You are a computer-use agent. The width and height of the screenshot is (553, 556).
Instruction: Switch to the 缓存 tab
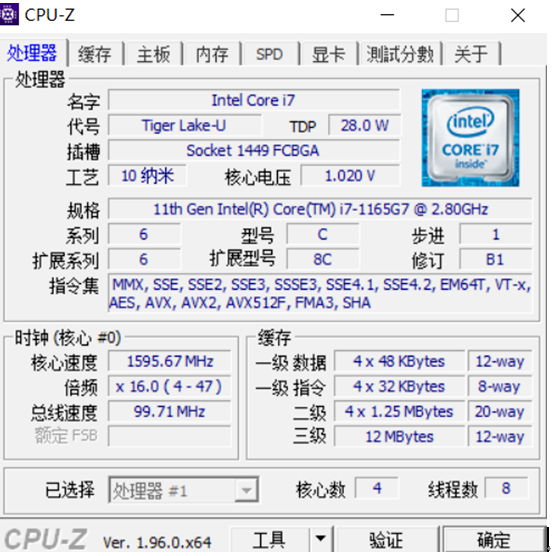95,54
